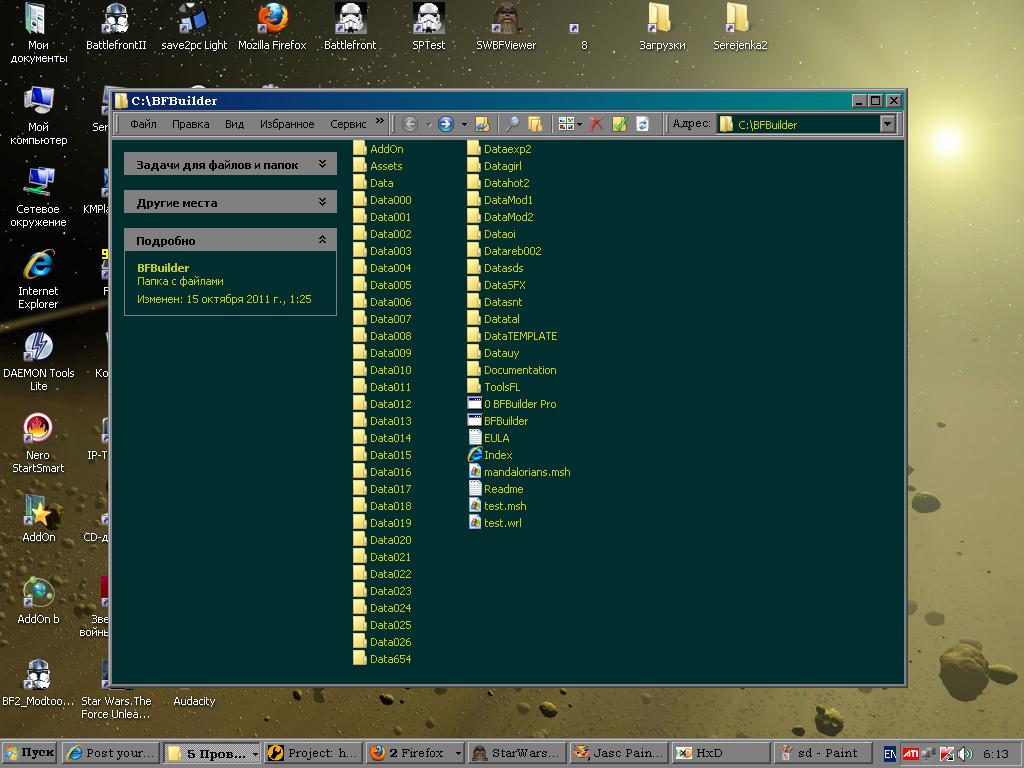1024x768 pixels.
Task: Switch to the Jasc Paint taskbar button
Action: pyautogui.click(x=619, y=753)
